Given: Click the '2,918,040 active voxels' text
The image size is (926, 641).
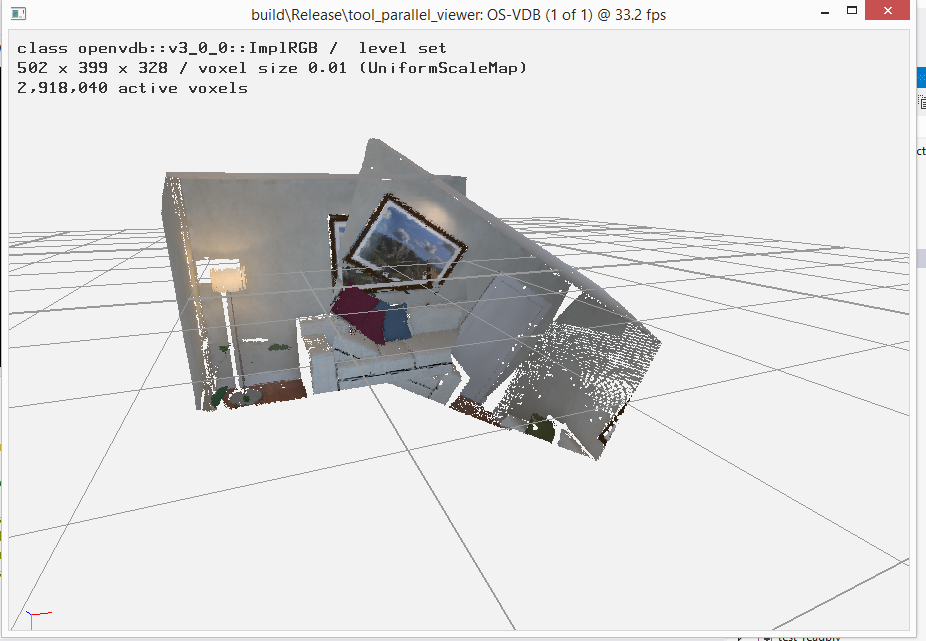Looking at the screenshot, I should [x=132, y=88].
